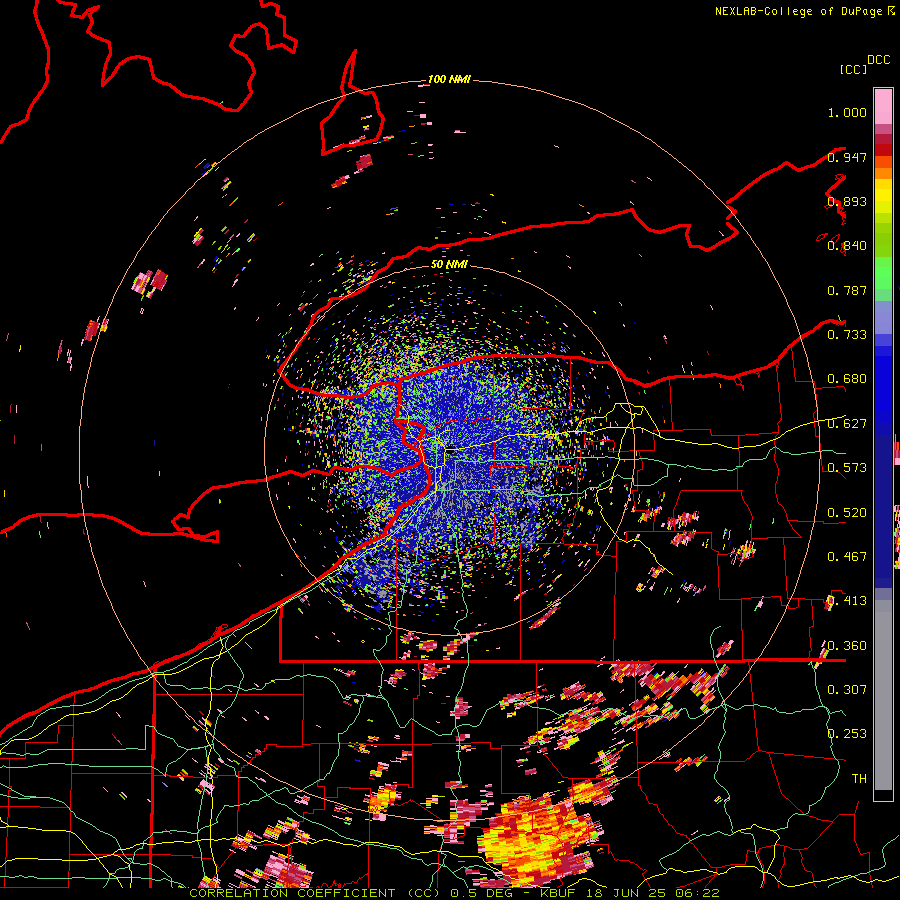Select the 0.467 scale value
The image size is (900, 900).
point(847,556)
